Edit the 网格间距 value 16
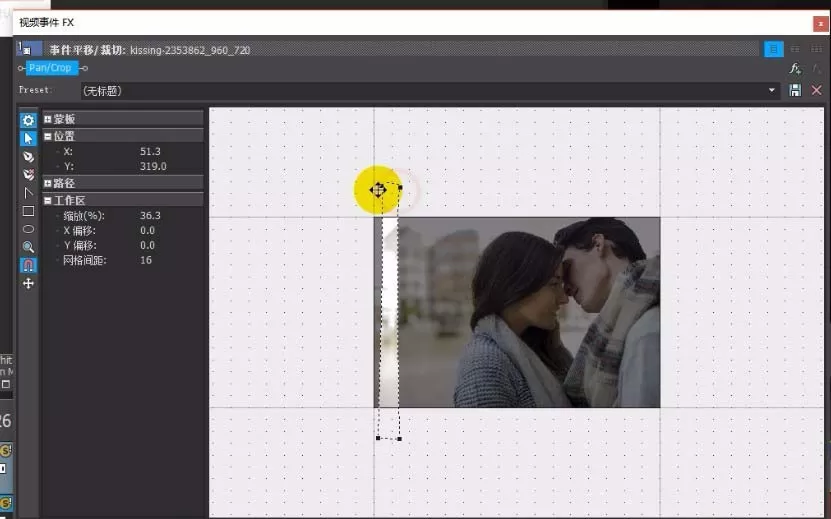The width and height of the screenshot is (831, 519). (146, 260)
